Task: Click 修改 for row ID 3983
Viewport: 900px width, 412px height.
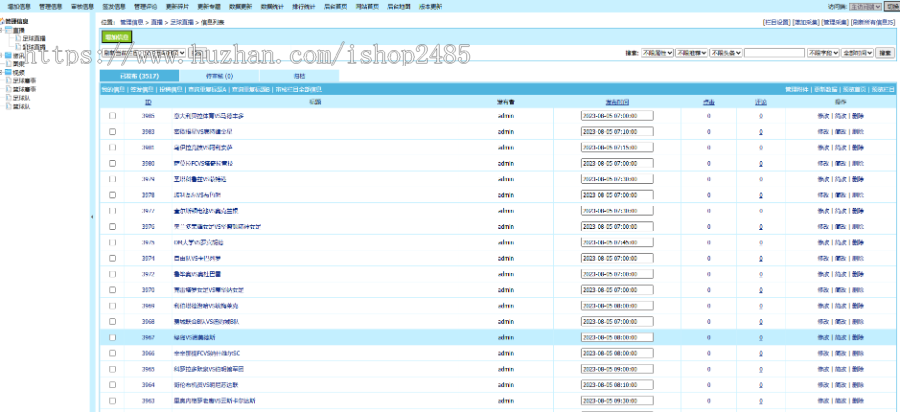Action: (823, 131)
